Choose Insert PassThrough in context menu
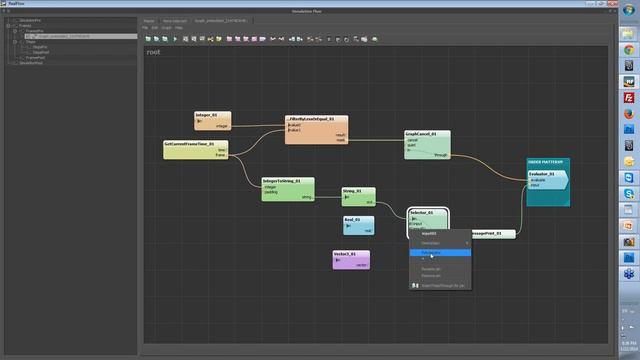Image resolution: width=640 pixels, height=360 pixels. pos(443,286)
